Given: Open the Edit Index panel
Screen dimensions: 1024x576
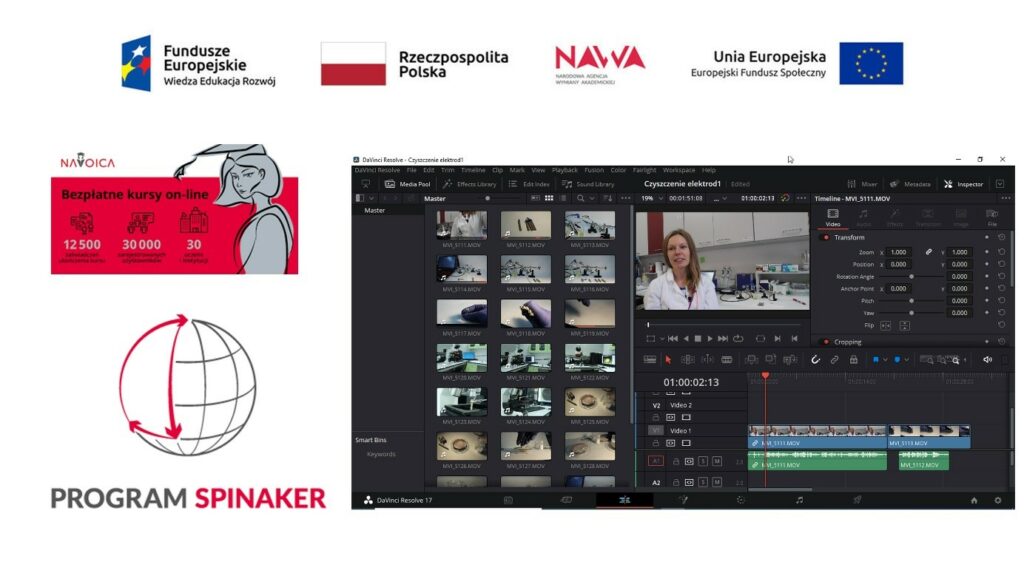Looking at the screenshot, I should point(529,184).
